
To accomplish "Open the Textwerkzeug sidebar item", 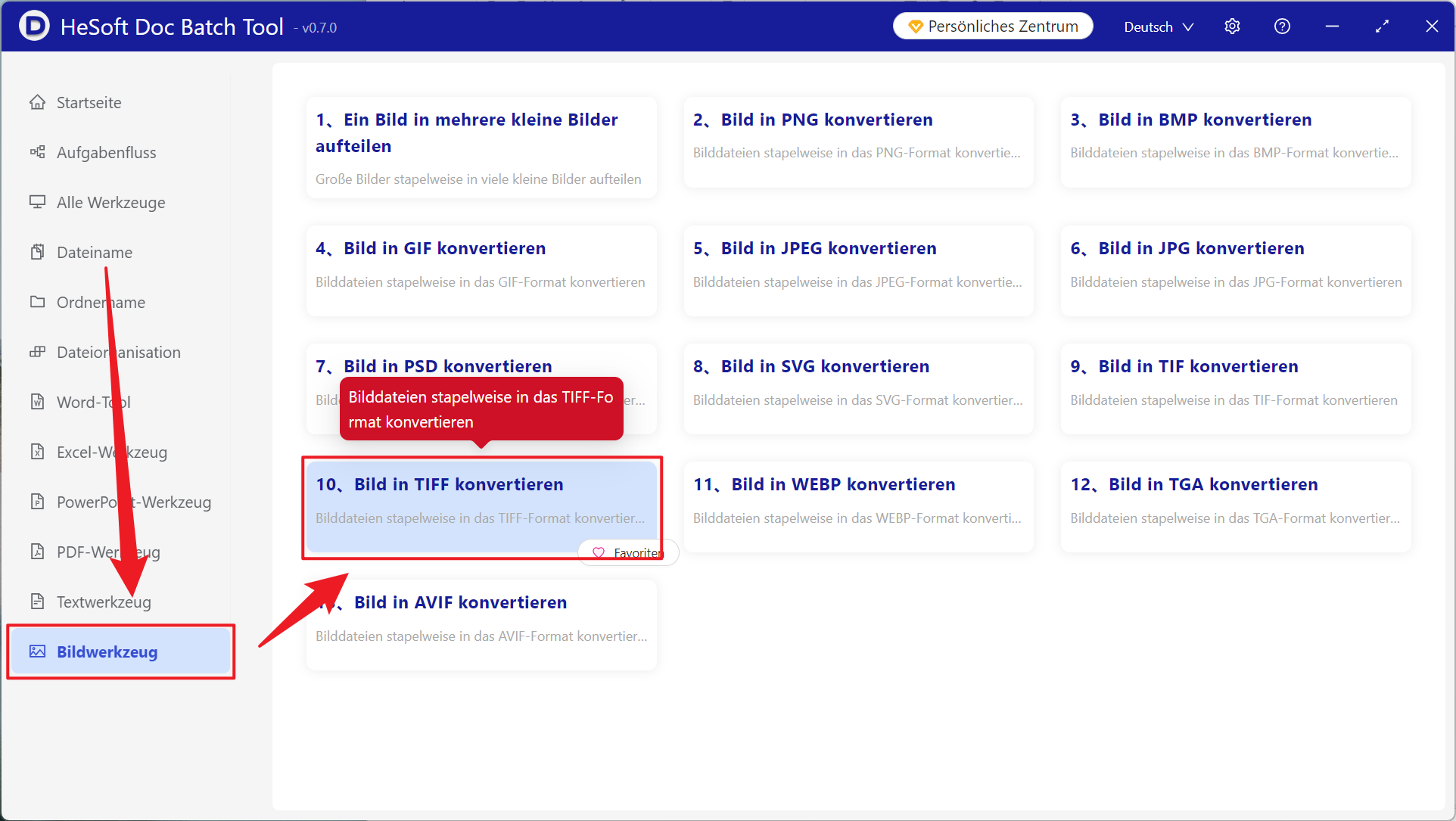I will click(104, 602).
